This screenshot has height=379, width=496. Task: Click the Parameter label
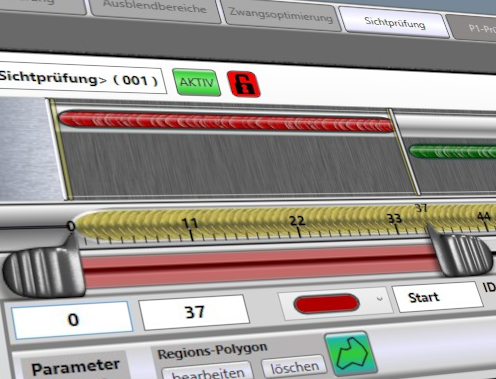coord(76,368)
